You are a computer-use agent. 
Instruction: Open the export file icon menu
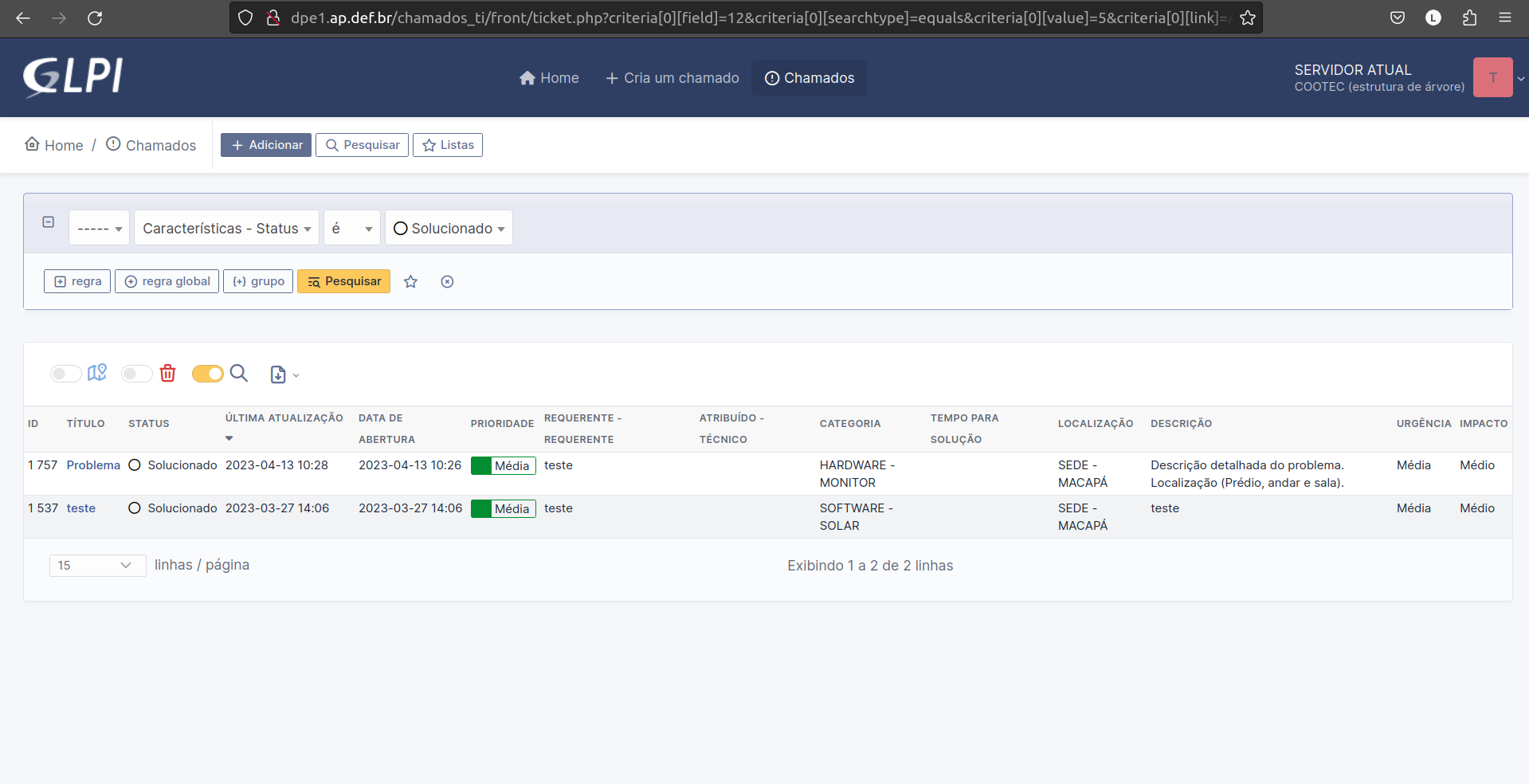point(284,374)
